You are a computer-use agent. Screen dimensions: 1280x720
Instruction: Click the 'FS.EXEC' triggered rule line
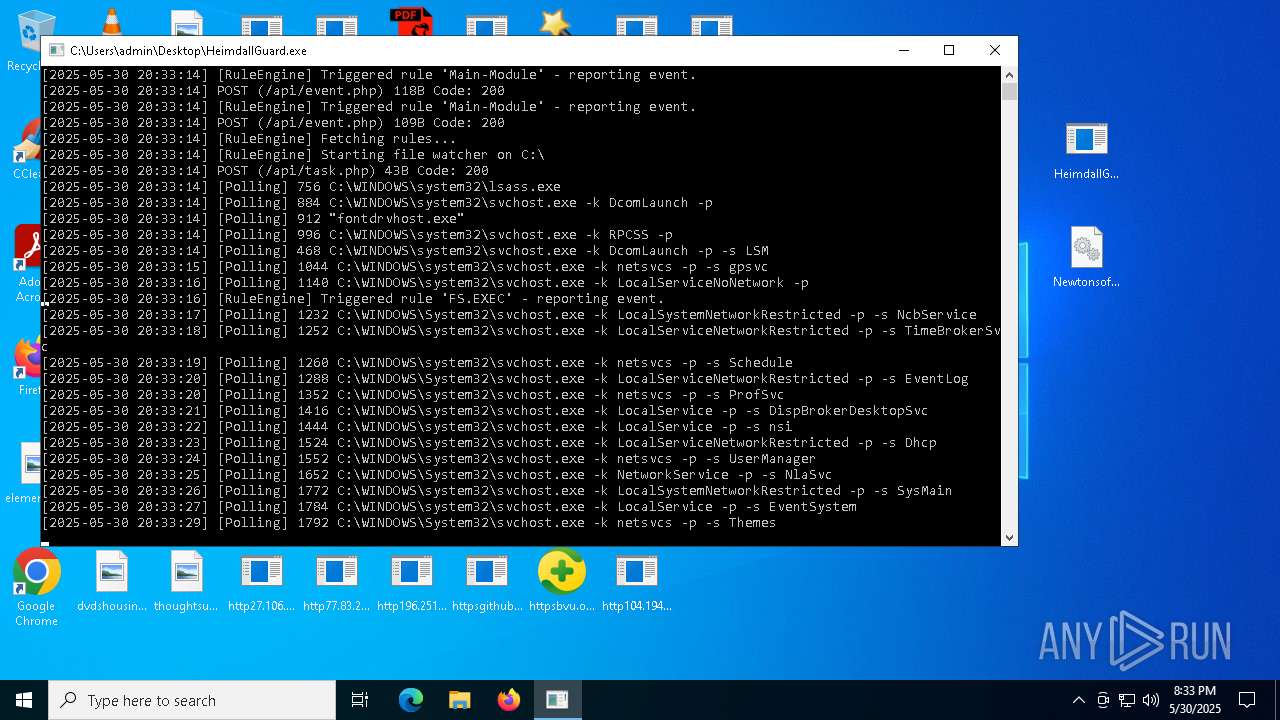tap(353, 299)
